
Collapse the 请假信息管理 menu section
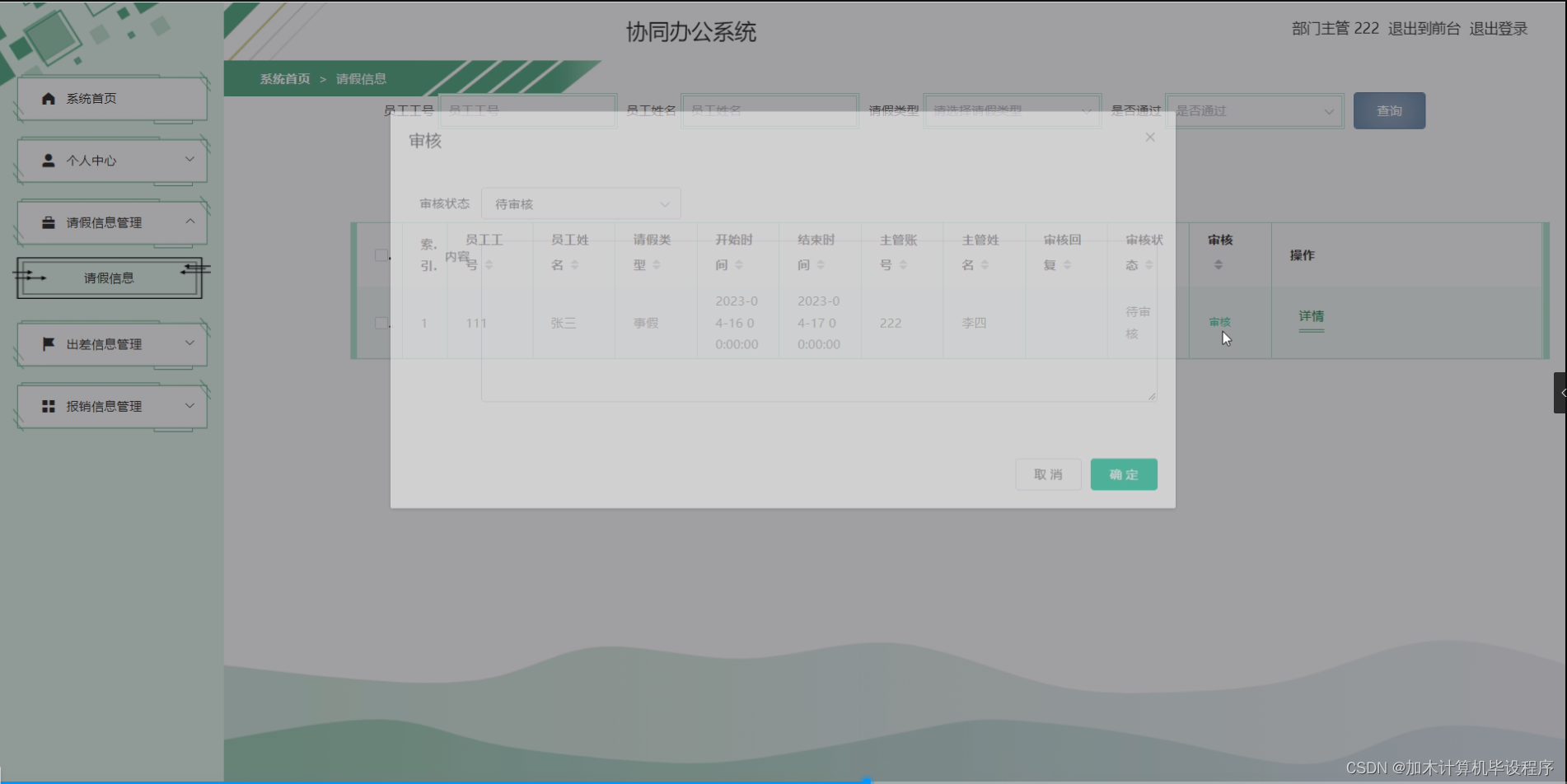click(x=191, y=222)
